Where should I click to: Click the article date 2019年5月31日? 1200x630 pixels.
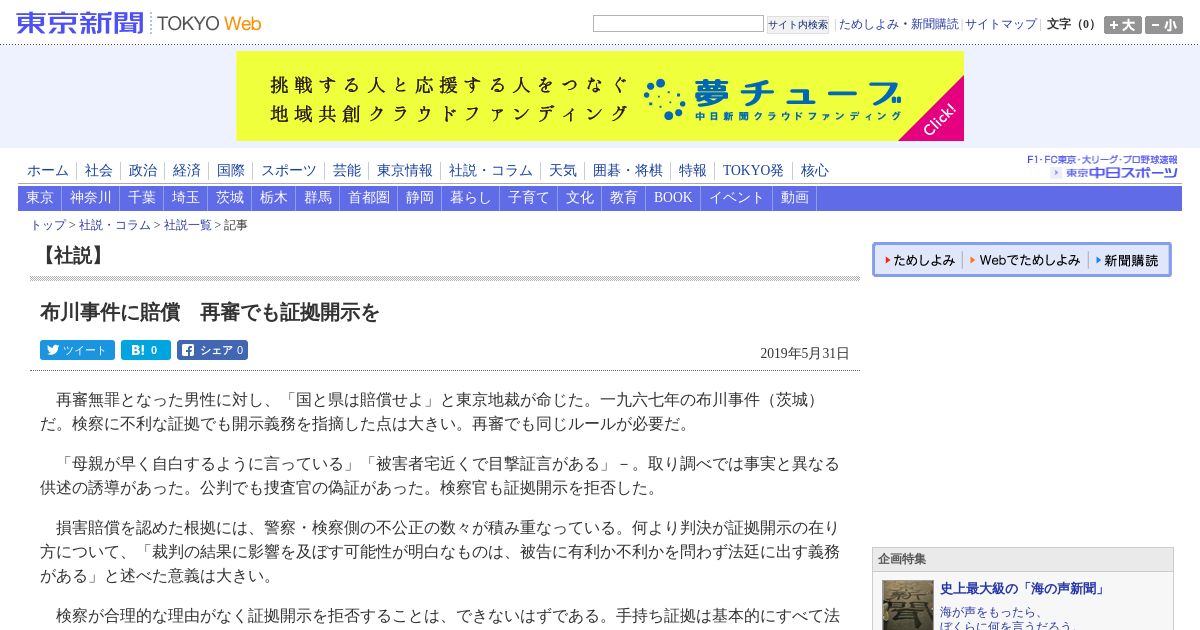tap(805, 353)
